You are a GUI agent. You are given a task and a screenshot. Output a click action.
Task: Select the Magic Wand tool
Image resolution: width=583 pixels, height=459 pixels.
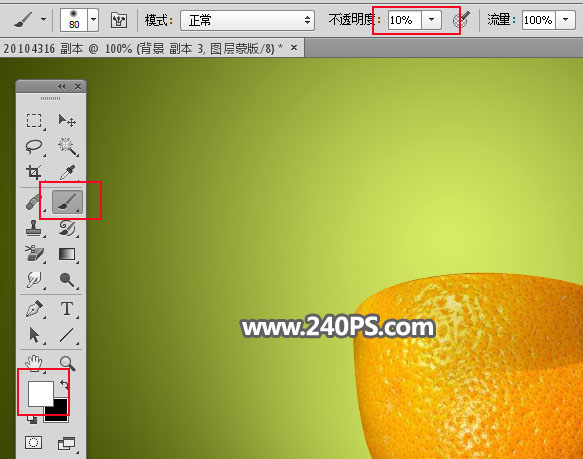point(67,147)
